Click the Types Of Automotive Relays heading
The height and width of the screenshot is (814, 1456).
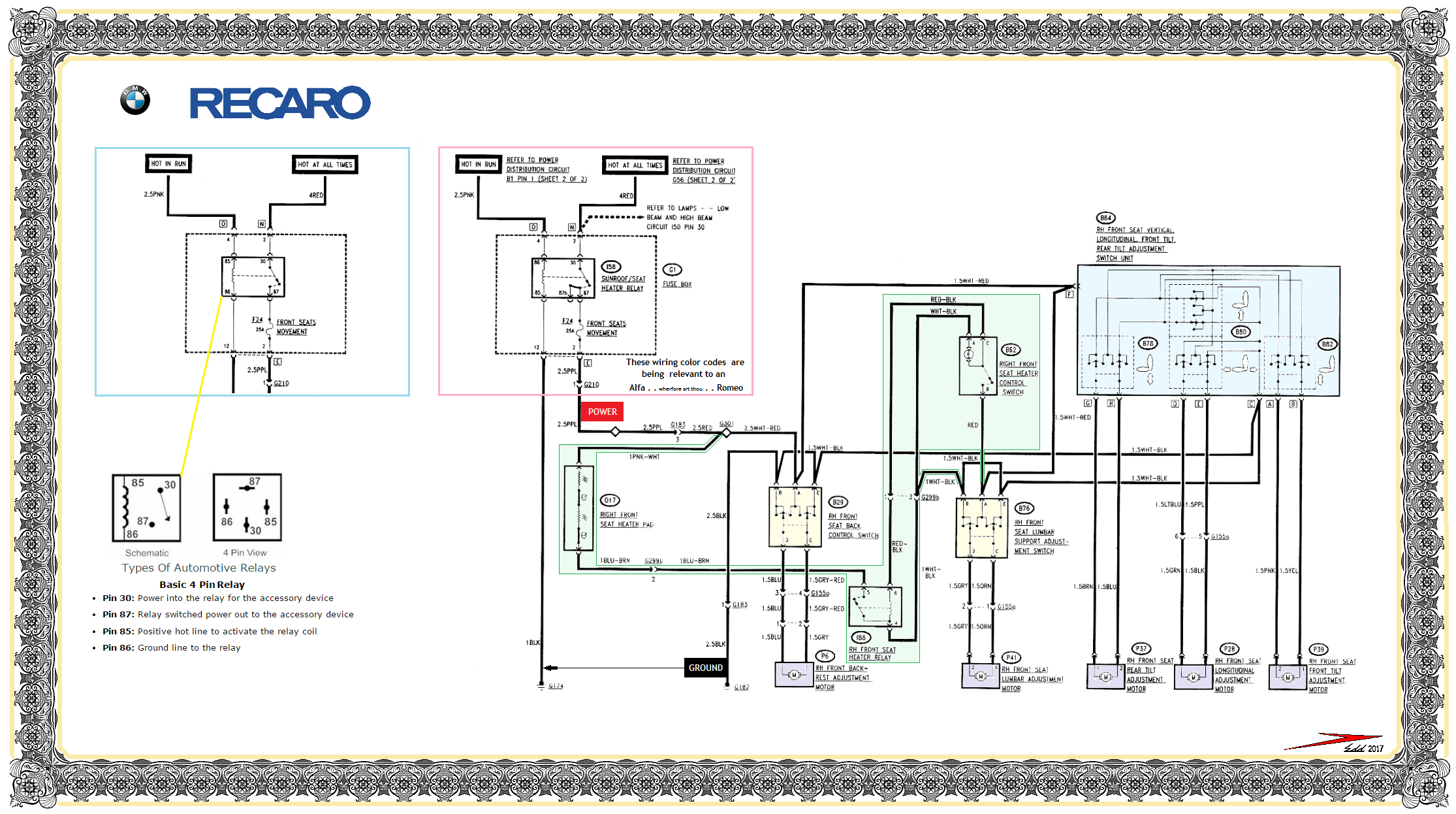pyautogui.click(x=199, y=568)
